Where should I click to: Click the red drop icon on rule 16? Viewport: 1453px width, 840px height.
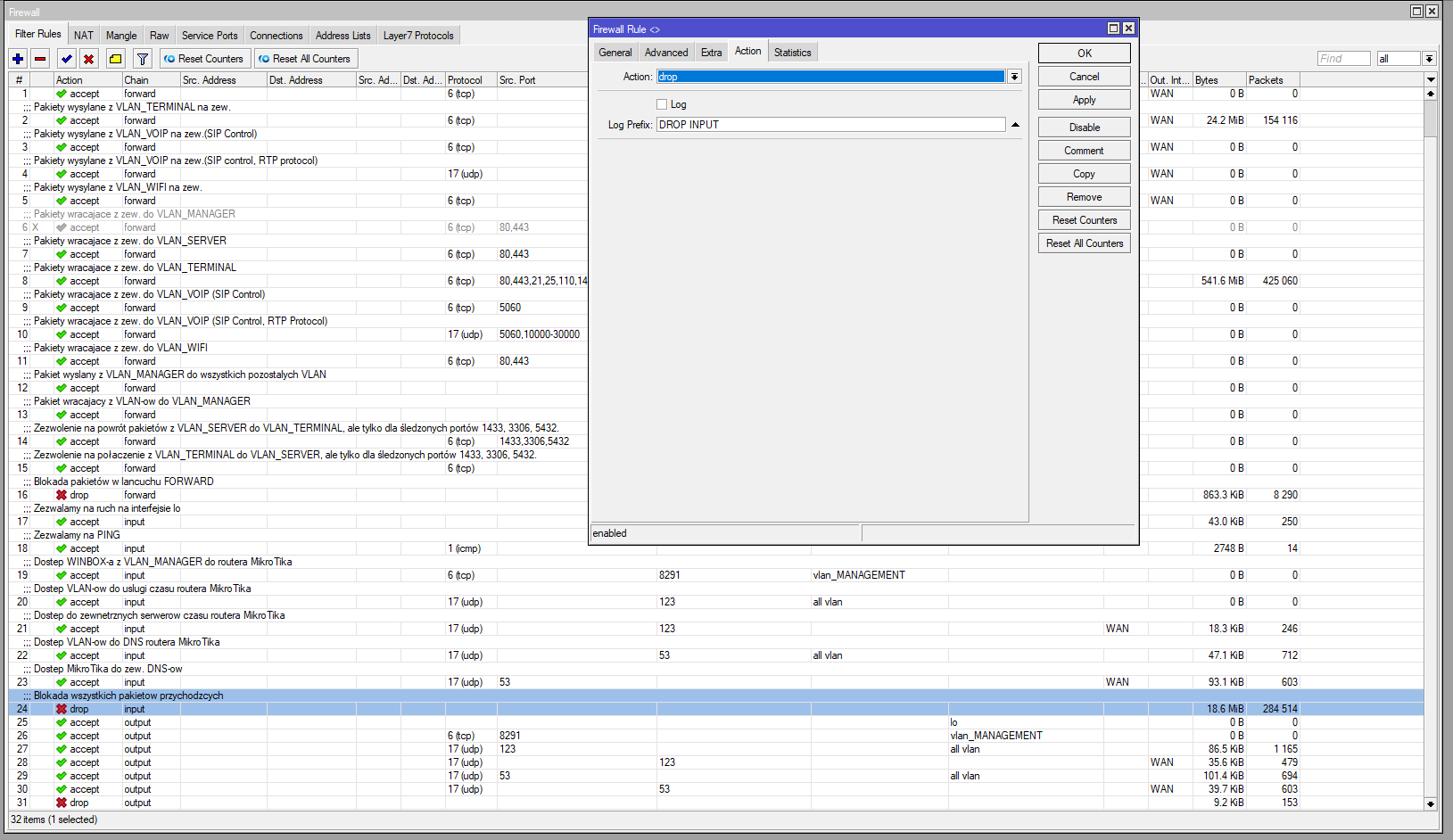tap(62, 495)
